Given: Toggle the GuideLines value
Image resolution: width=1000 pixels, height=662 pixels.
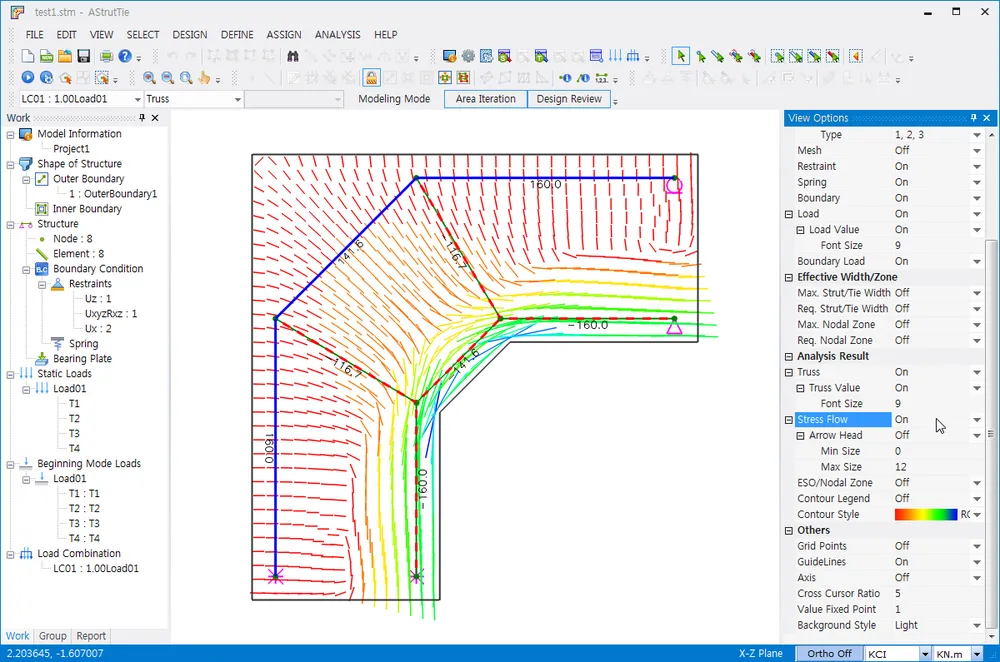Looking at the screenshot, I should click(x=937, y=562).
